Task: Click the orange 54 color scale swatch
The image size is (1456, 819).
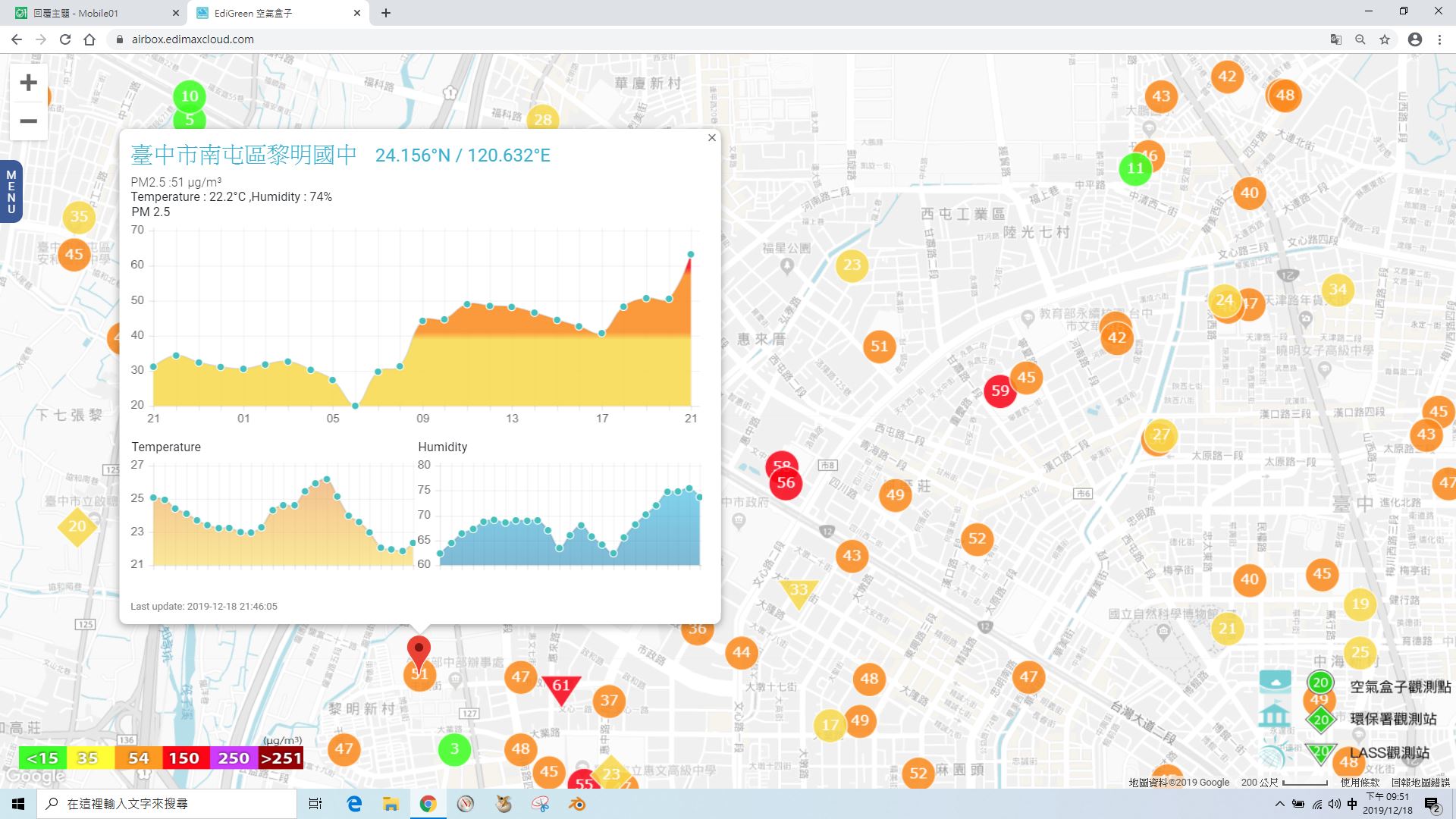Action: click(138, 758)
